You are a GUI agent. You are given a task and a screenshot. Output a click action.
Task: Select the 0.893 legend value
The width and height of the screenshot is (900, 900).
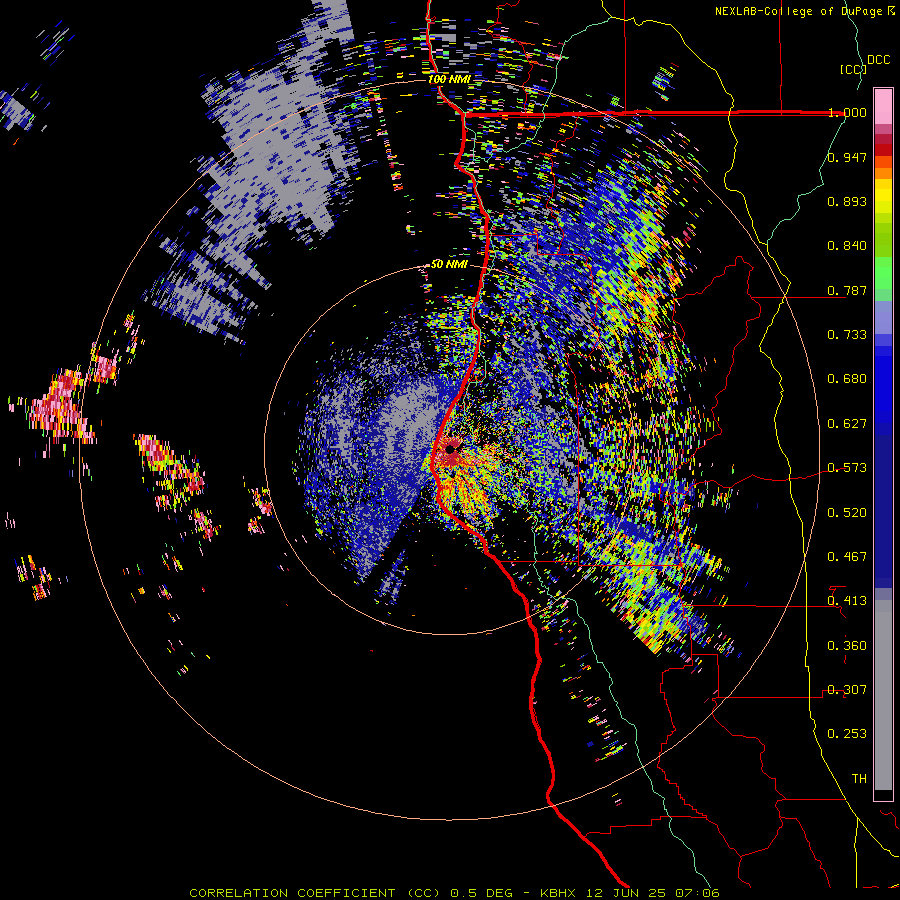847,201
